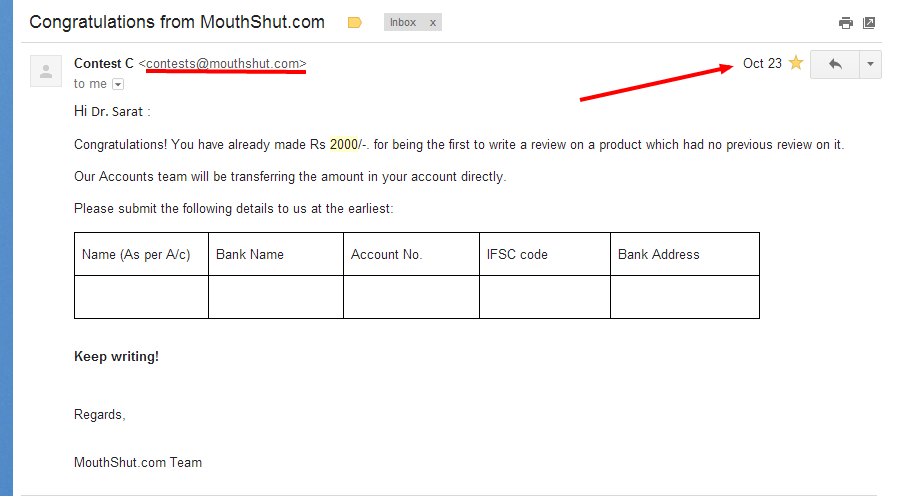Click the yellow importance marker beside subject
Viewport: 922px width, 496px height.
click(355, 22)
